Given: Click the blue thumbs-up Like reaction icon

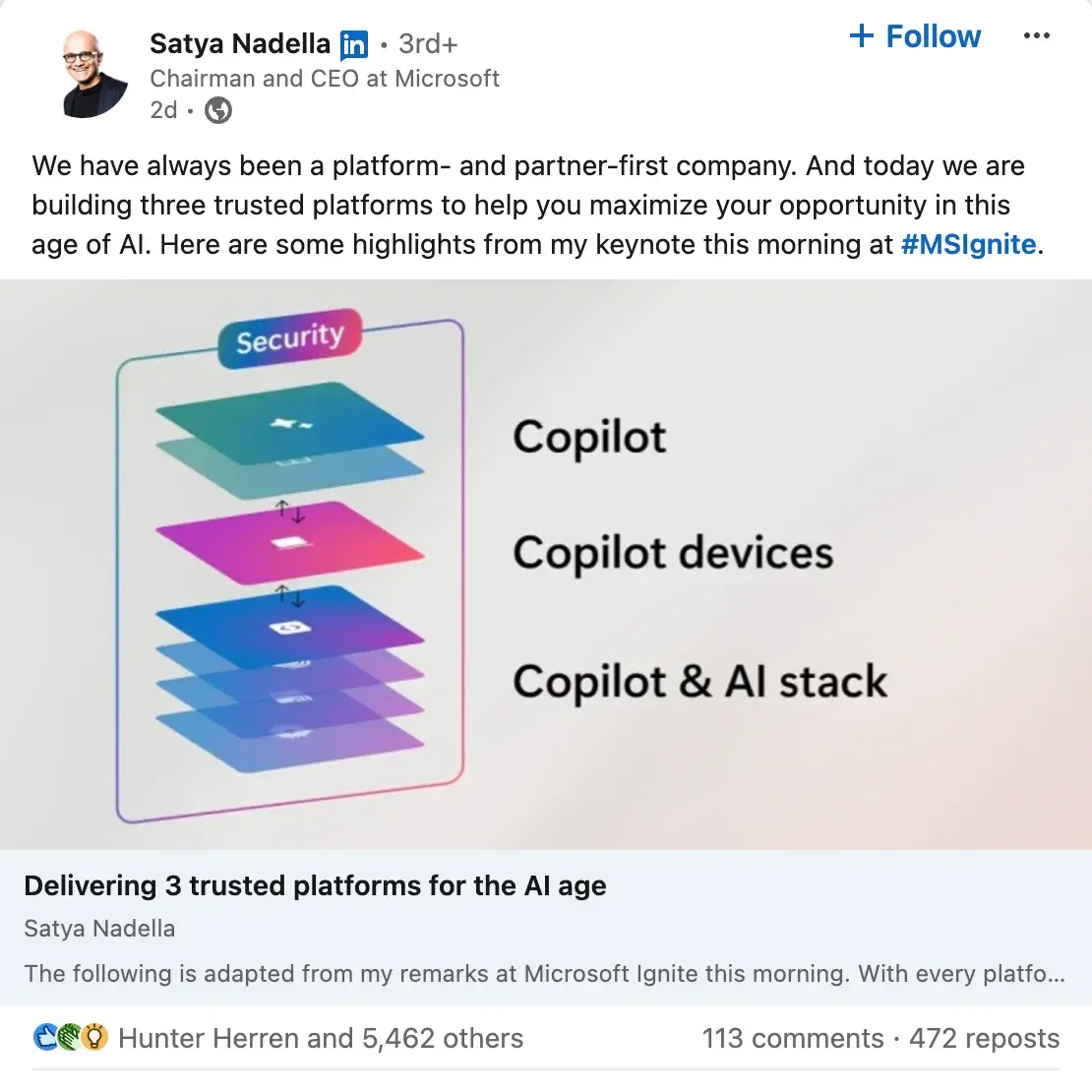Looking at the screenshot, I should pyautogui.click(x=46, y=1037).
